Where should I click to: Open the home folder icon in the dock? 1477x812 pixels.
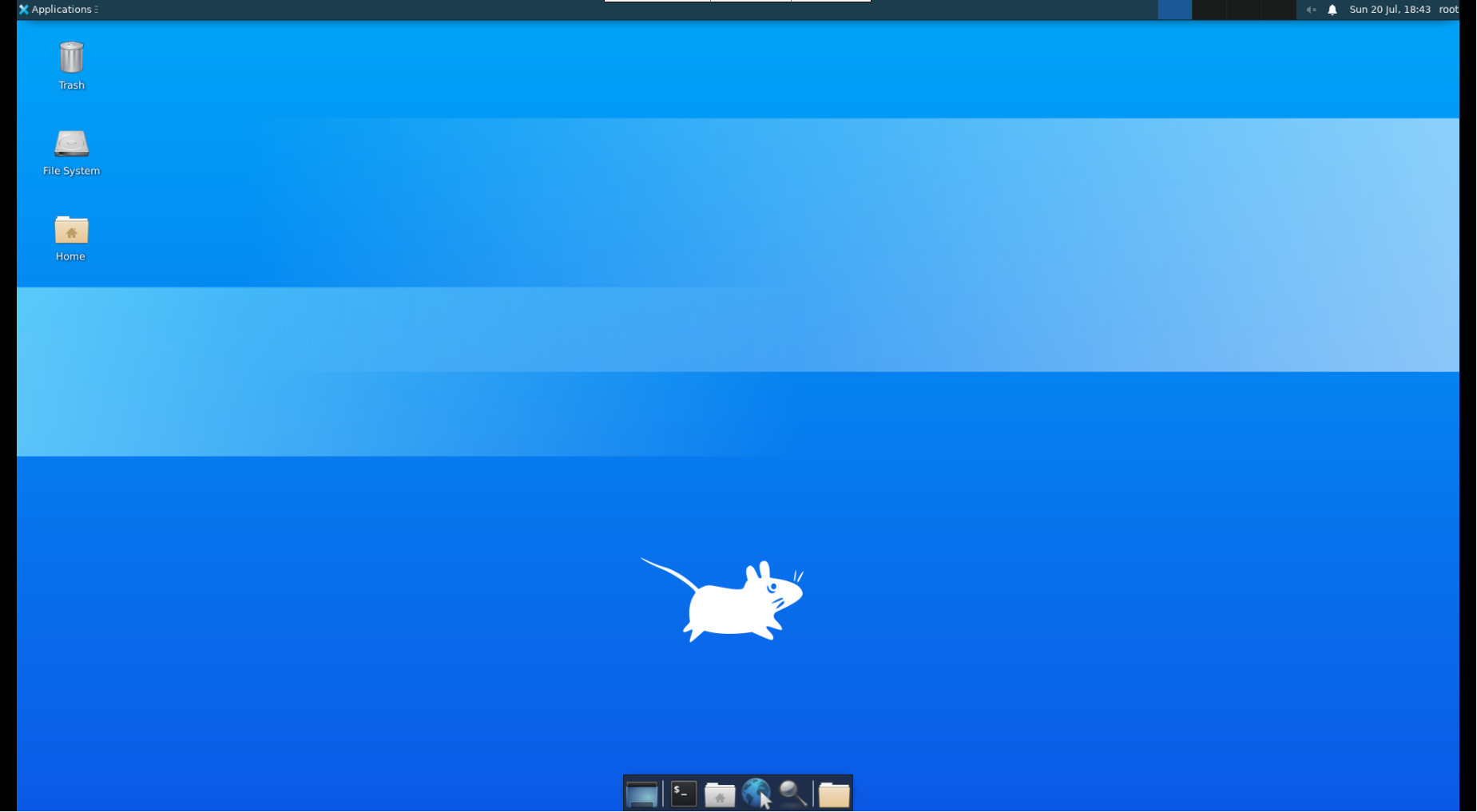[x=720, y=794]
